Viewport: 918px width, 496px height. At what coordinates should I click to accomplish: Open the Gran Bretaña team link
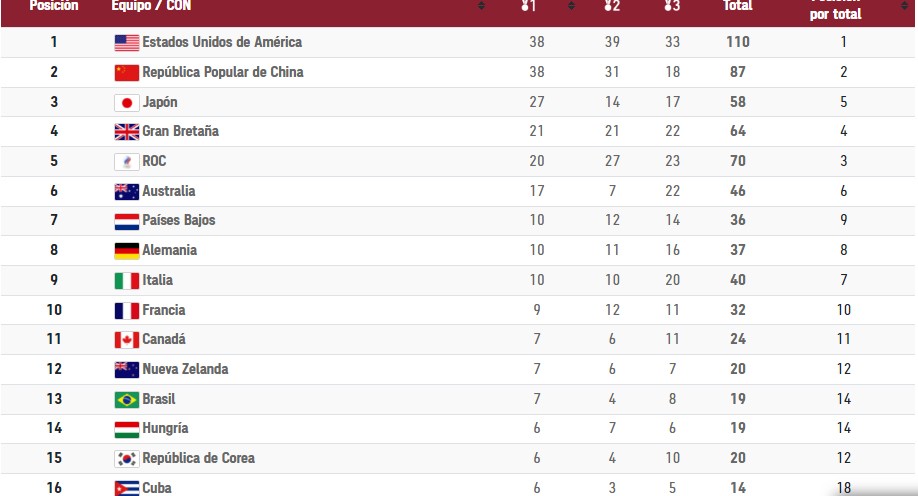(x=180, y=131)
